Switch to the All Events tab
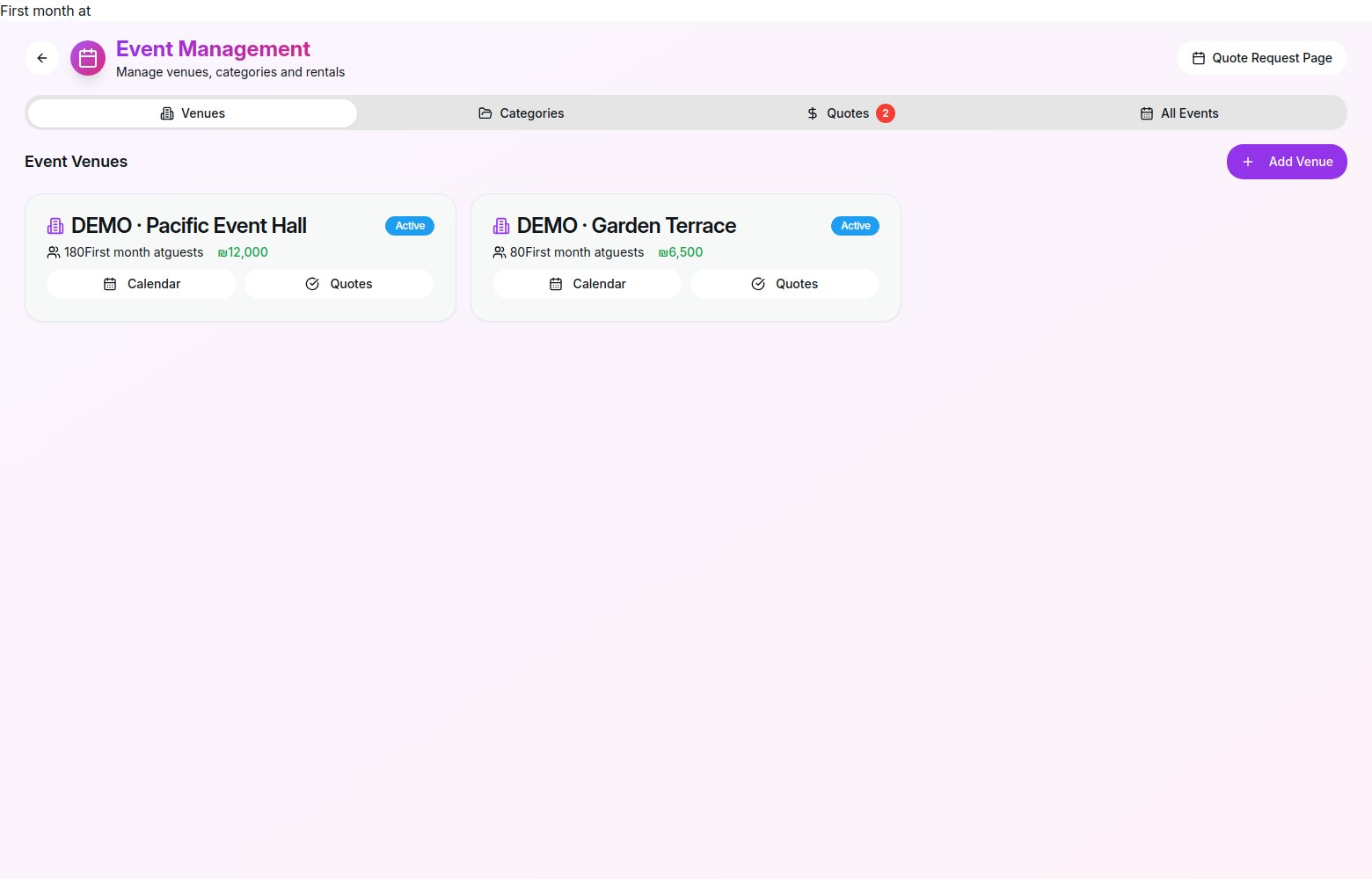This screenshot has width=1372, height=879. [x=1179, y=113]
